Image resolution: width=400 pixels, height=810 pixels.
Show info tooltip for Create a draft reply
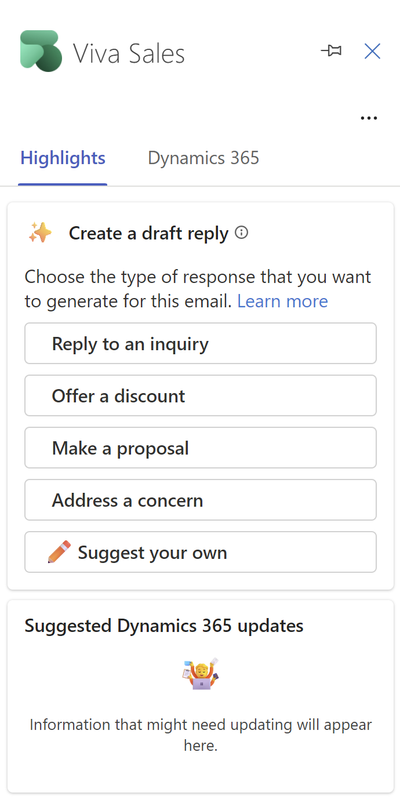click(x=241, y=233)
